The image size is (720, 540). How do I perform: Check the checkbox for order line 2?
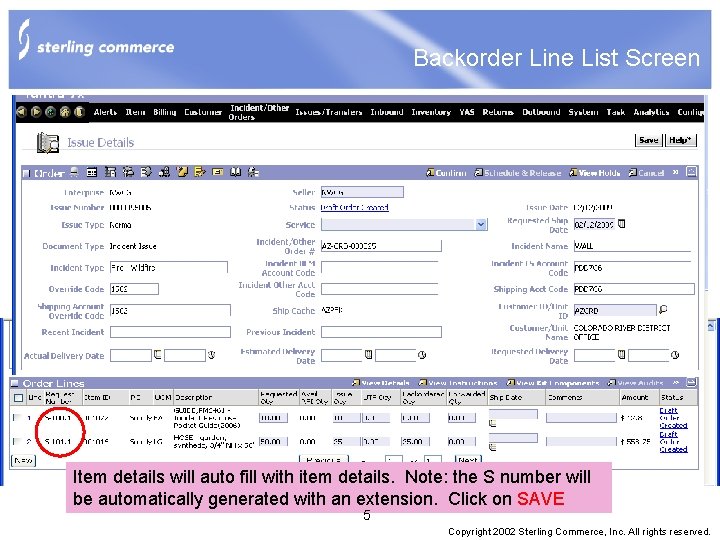tap(17, 441)
